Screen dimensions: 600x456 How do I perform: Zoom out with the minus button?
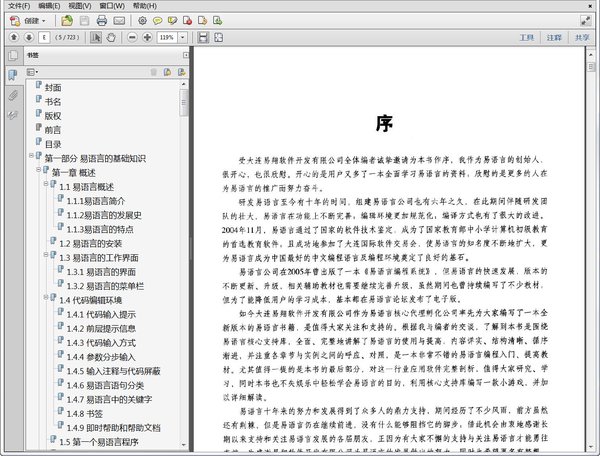coord(132,37)
